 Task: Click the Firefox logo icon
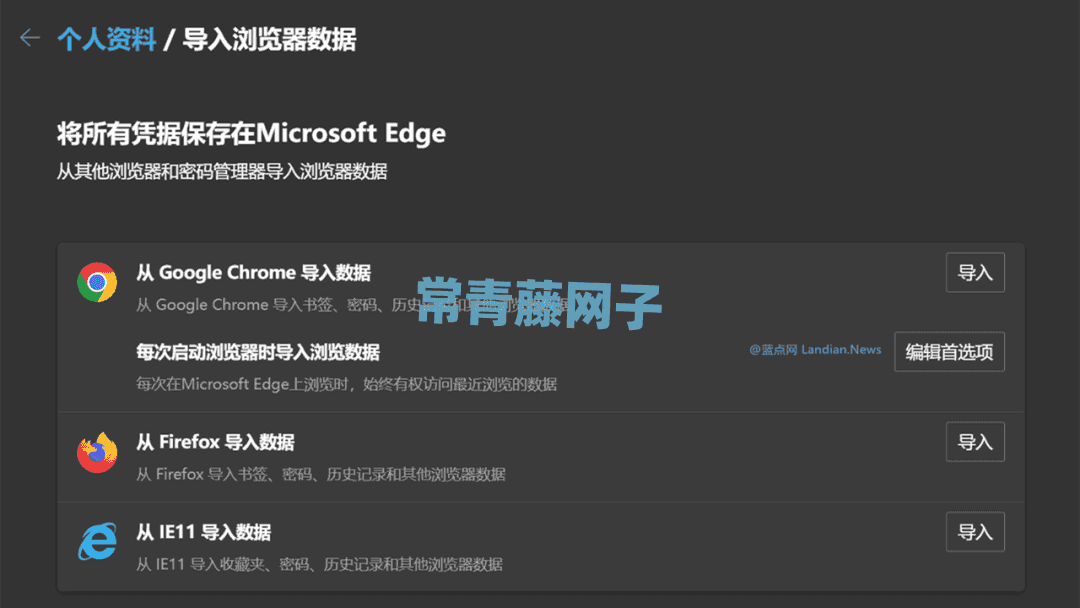[x=97, y=452]
